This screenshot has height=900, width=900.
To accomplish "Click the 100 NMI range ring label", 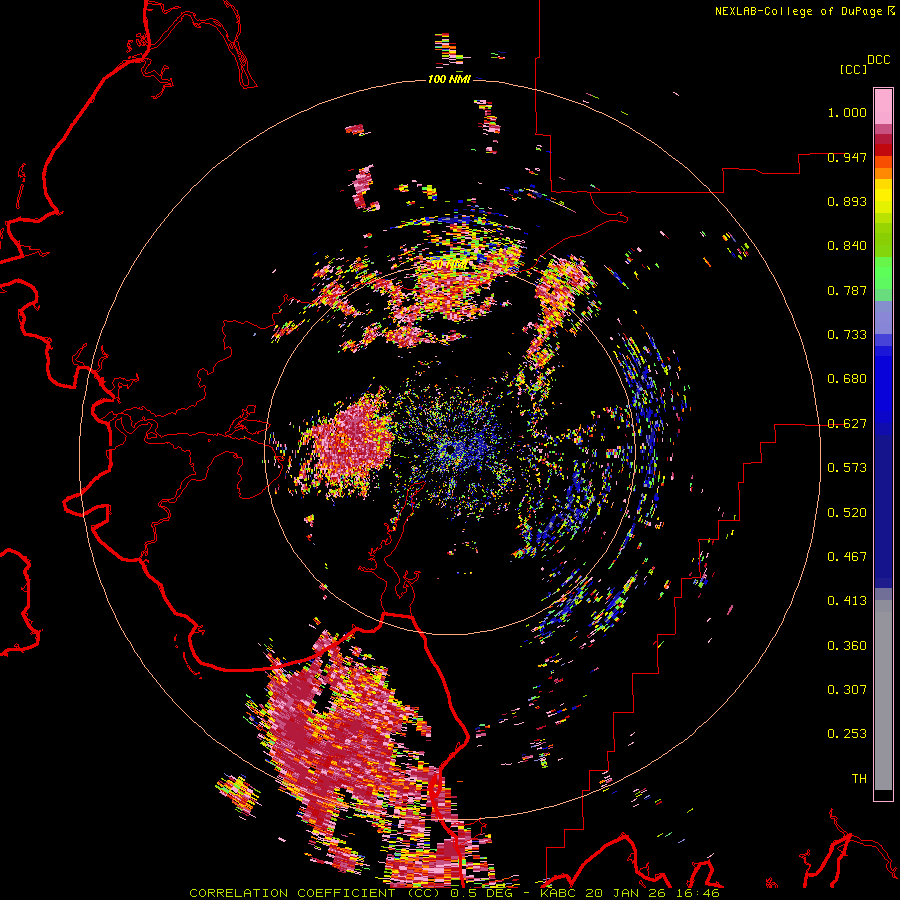I will tap(449, 79).
